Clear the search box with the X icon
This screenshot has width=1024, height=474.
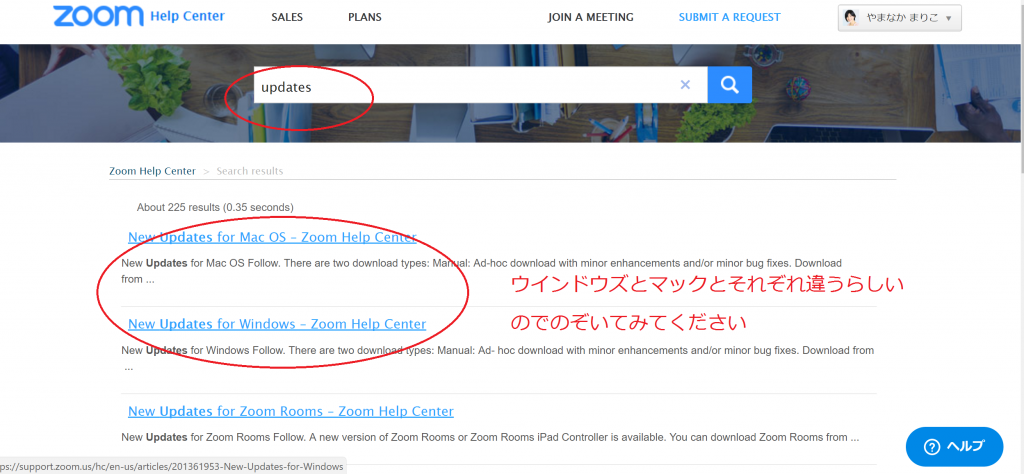[685, 85]
